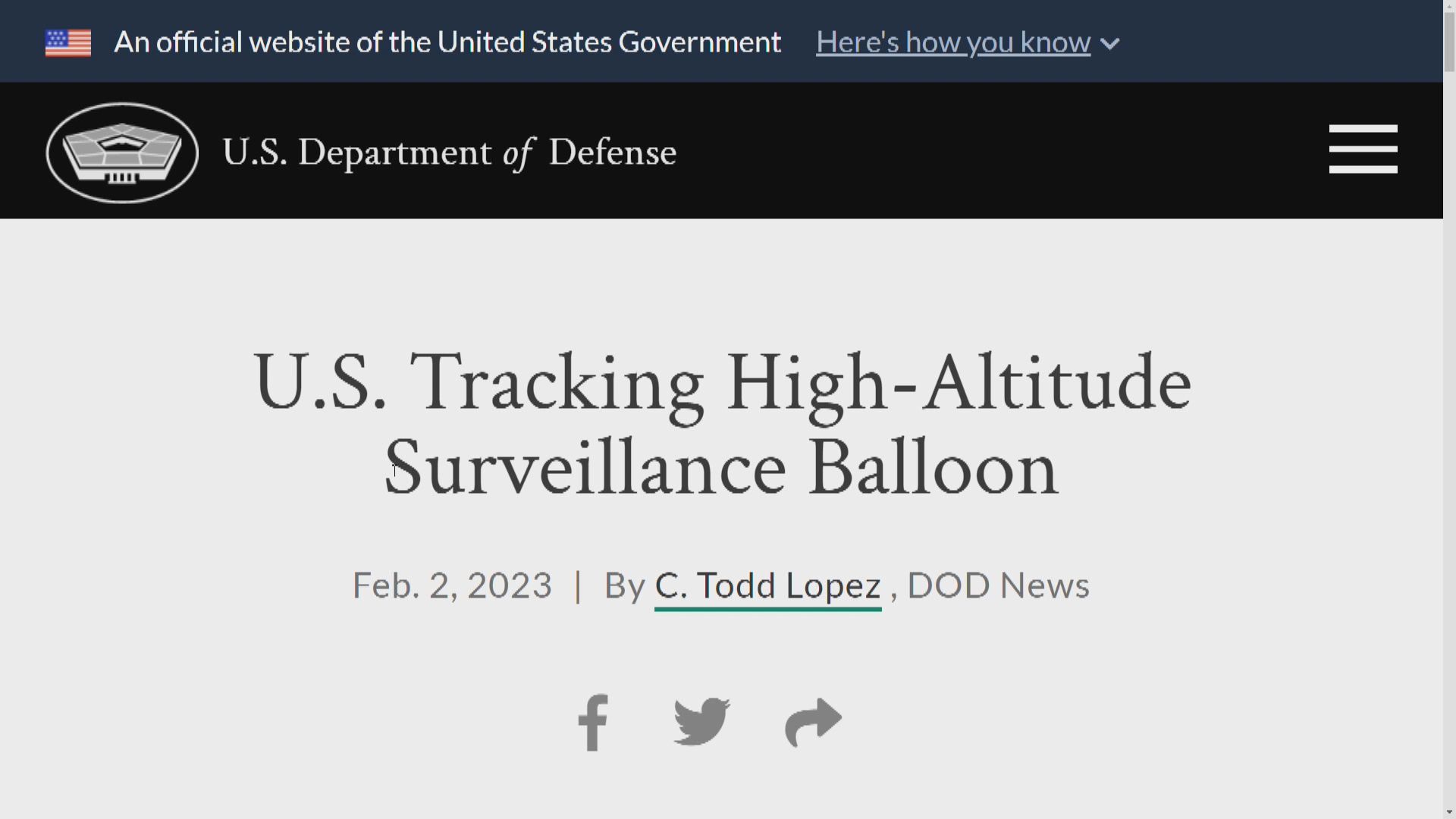Click the scrollbar up arrow

pos(1449,5)
